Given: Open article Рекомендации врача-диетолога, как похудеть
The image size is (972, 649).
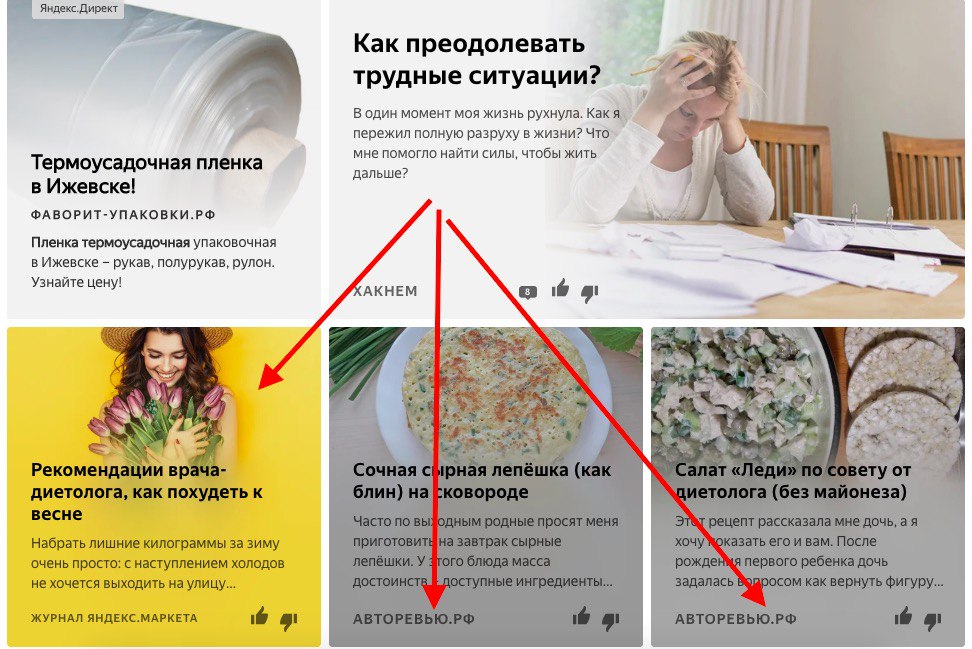Looking at the screenshot, I should click(x=147, y=492).
